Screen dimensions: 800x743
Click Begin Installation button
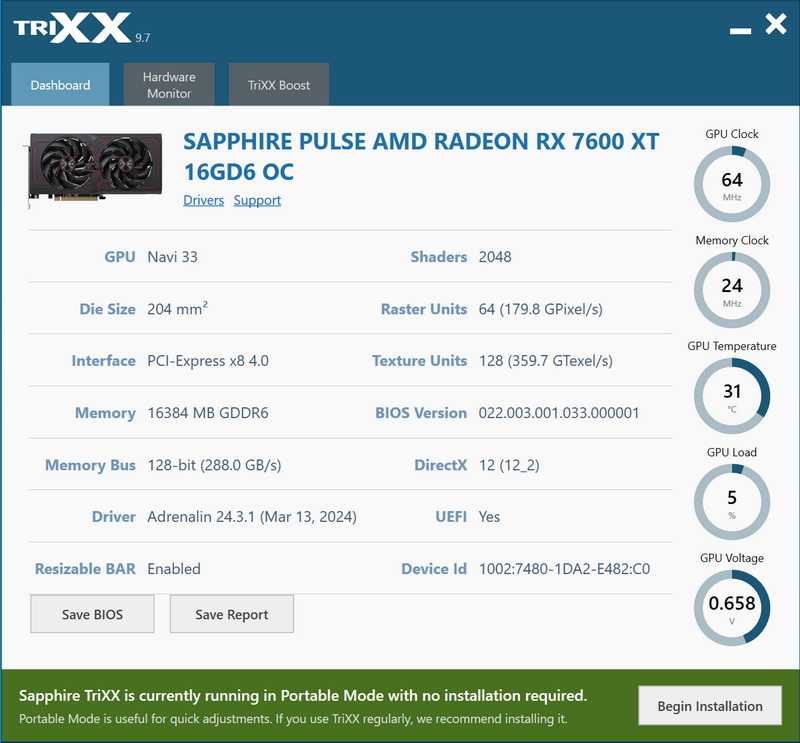pos(710,706)
